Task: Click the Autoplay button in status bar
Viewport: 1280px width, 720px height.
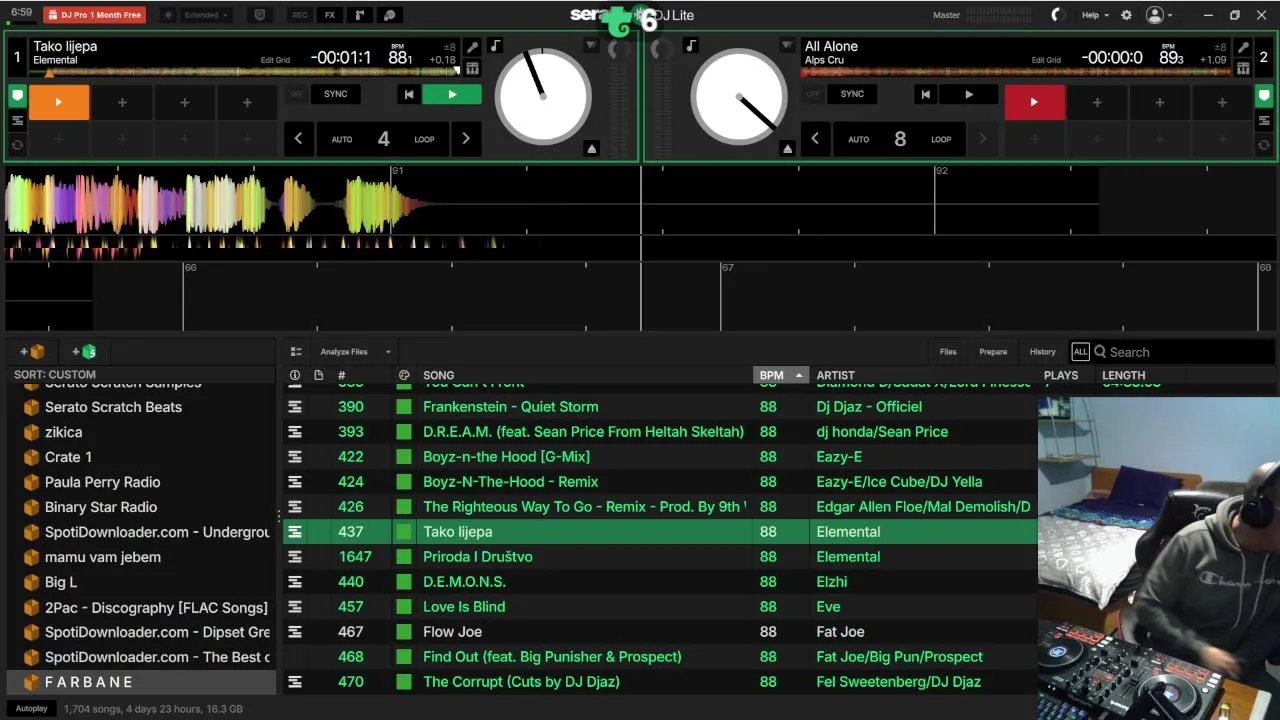Action: [31, 709]
